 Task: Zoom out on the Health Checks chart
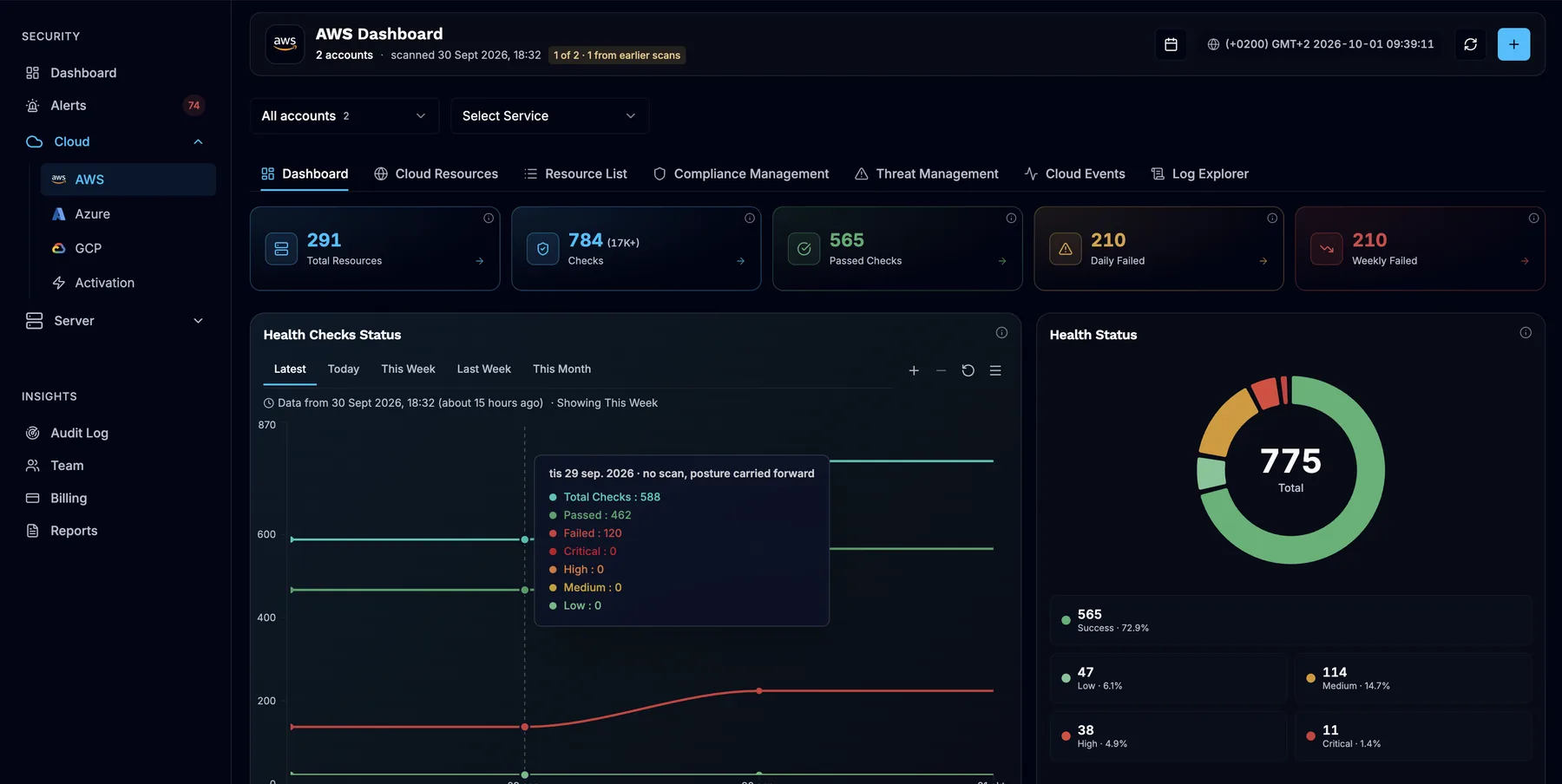(x=941, y=370)
